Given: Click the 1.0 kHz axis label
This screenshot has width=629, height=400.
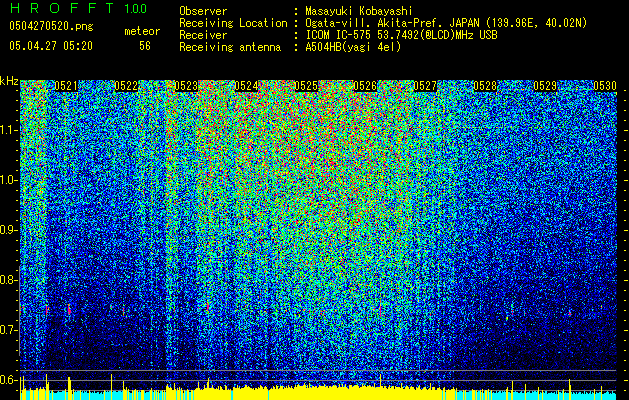Looking at the screenshot, I should (9, 180).
